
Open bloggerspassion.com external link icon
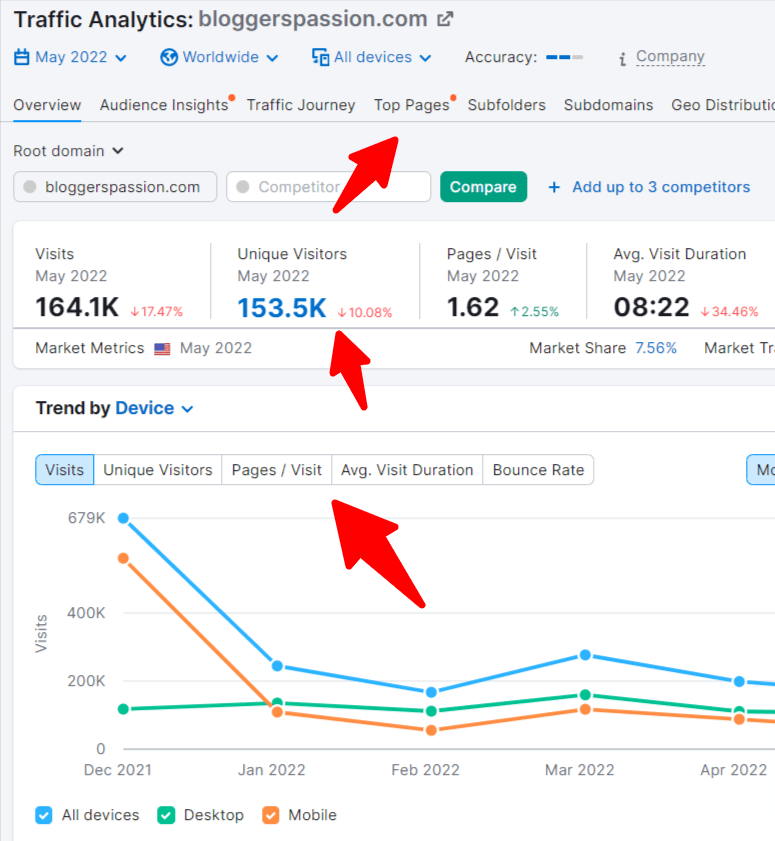pyautogui.click(x=445, y=19)
